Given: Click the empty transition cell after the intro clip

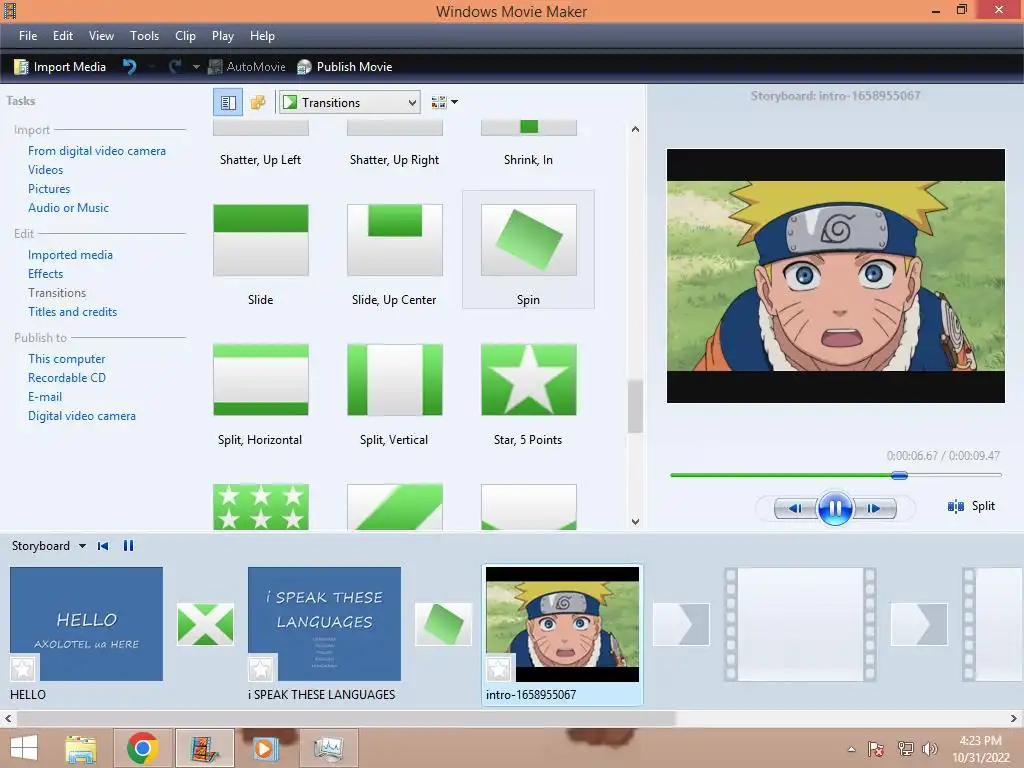Looking at the screenshot, I should coord(681,624).
